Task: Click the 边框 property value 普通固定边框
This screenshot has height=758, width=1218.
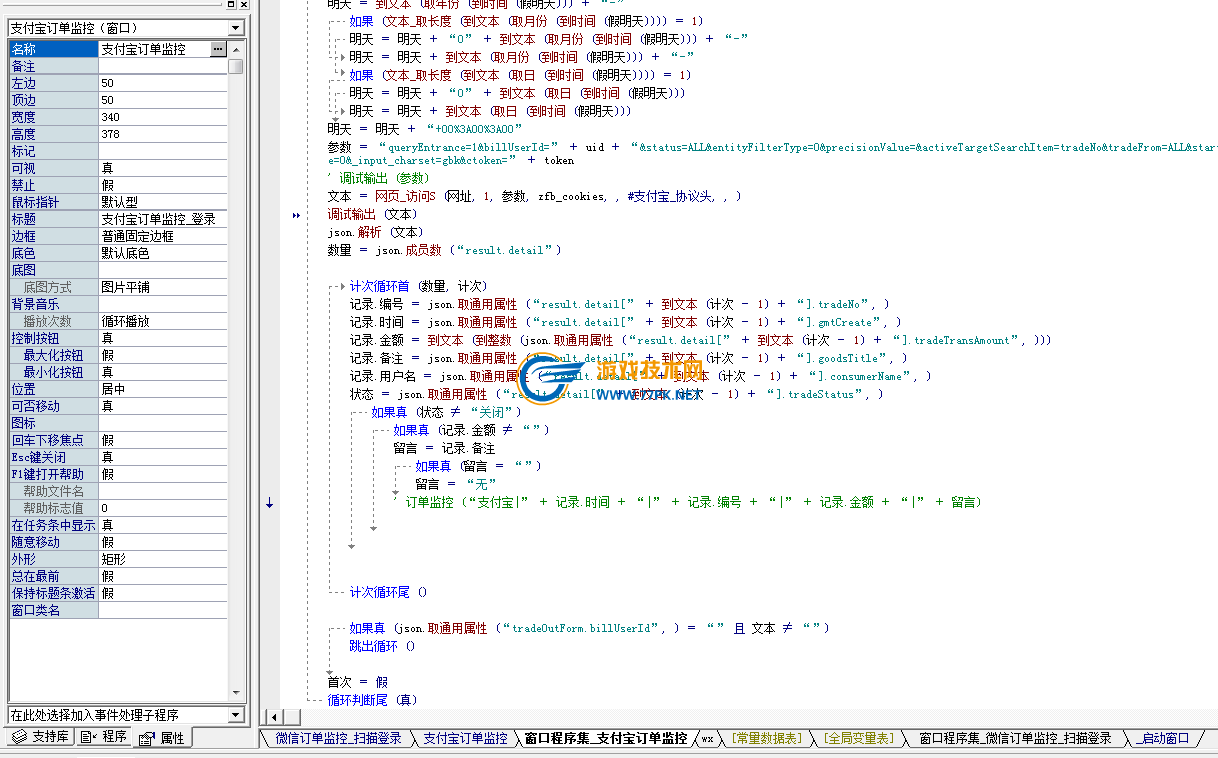Action: click(162, 236)
